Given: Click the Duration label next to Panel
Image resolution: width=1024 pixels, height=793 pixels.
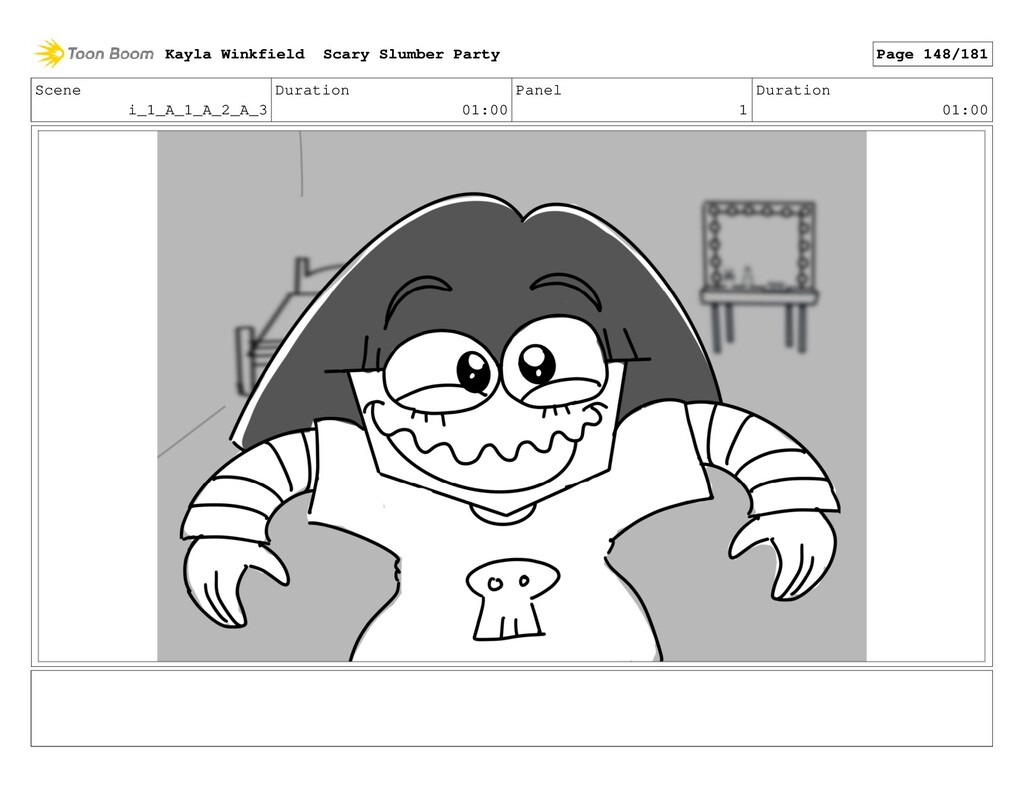Looking at the screenshot, I should tap(793, 90).
